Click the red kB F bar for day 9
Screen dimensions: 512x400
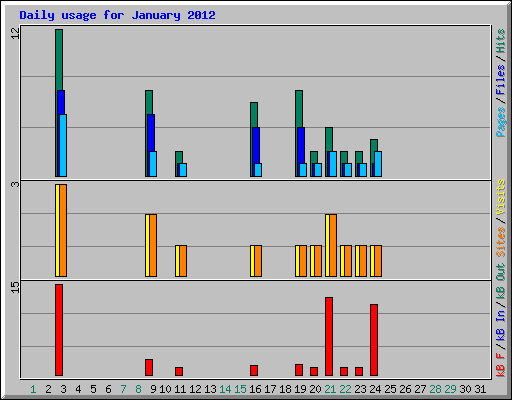[149, 367]
